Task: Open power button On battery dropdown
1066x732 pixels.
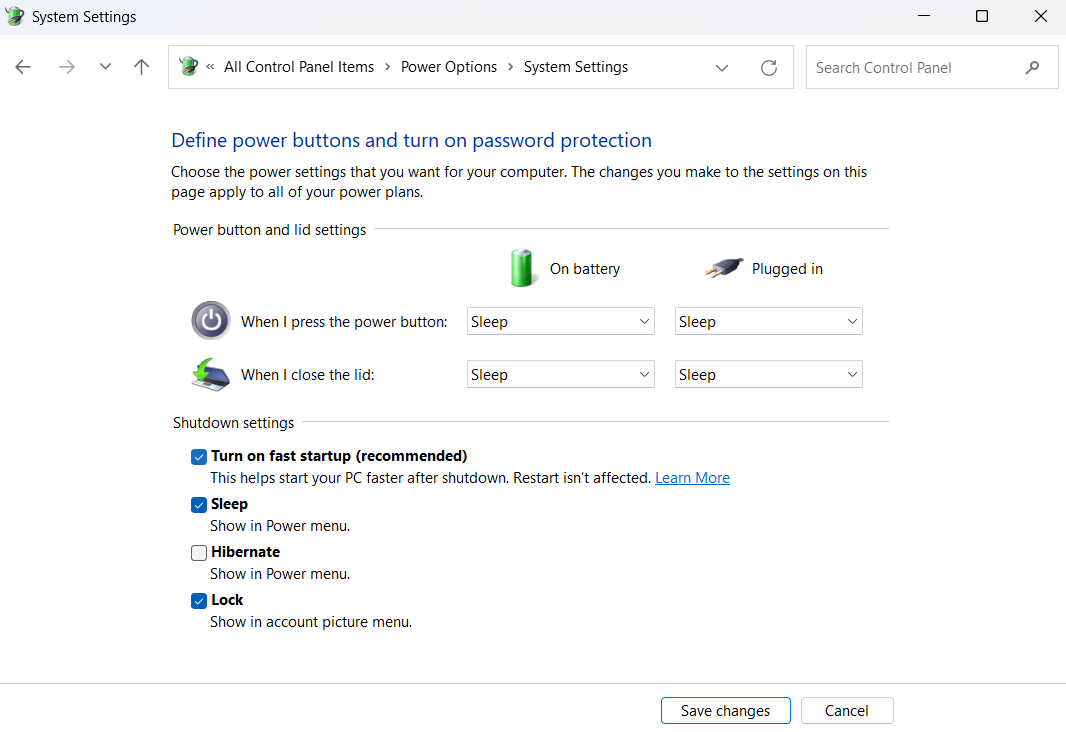Action: (561, 321)
